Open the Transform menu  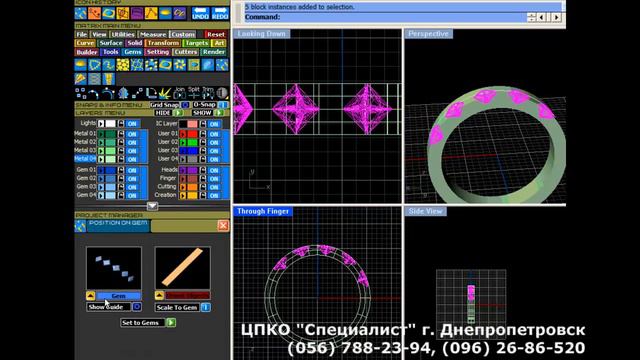pos(163,43)
